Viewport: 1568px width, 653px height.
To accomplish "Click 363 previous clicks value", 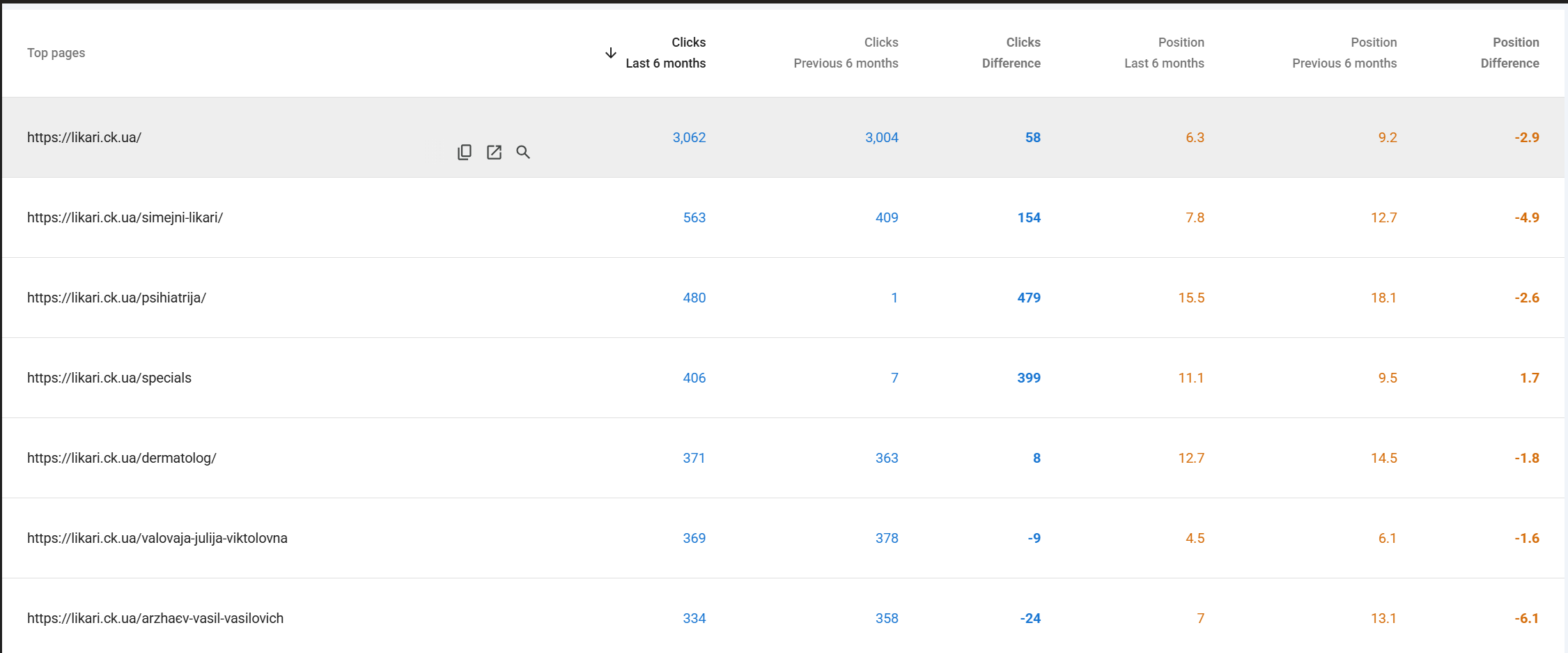I will (x=887, y=458).
